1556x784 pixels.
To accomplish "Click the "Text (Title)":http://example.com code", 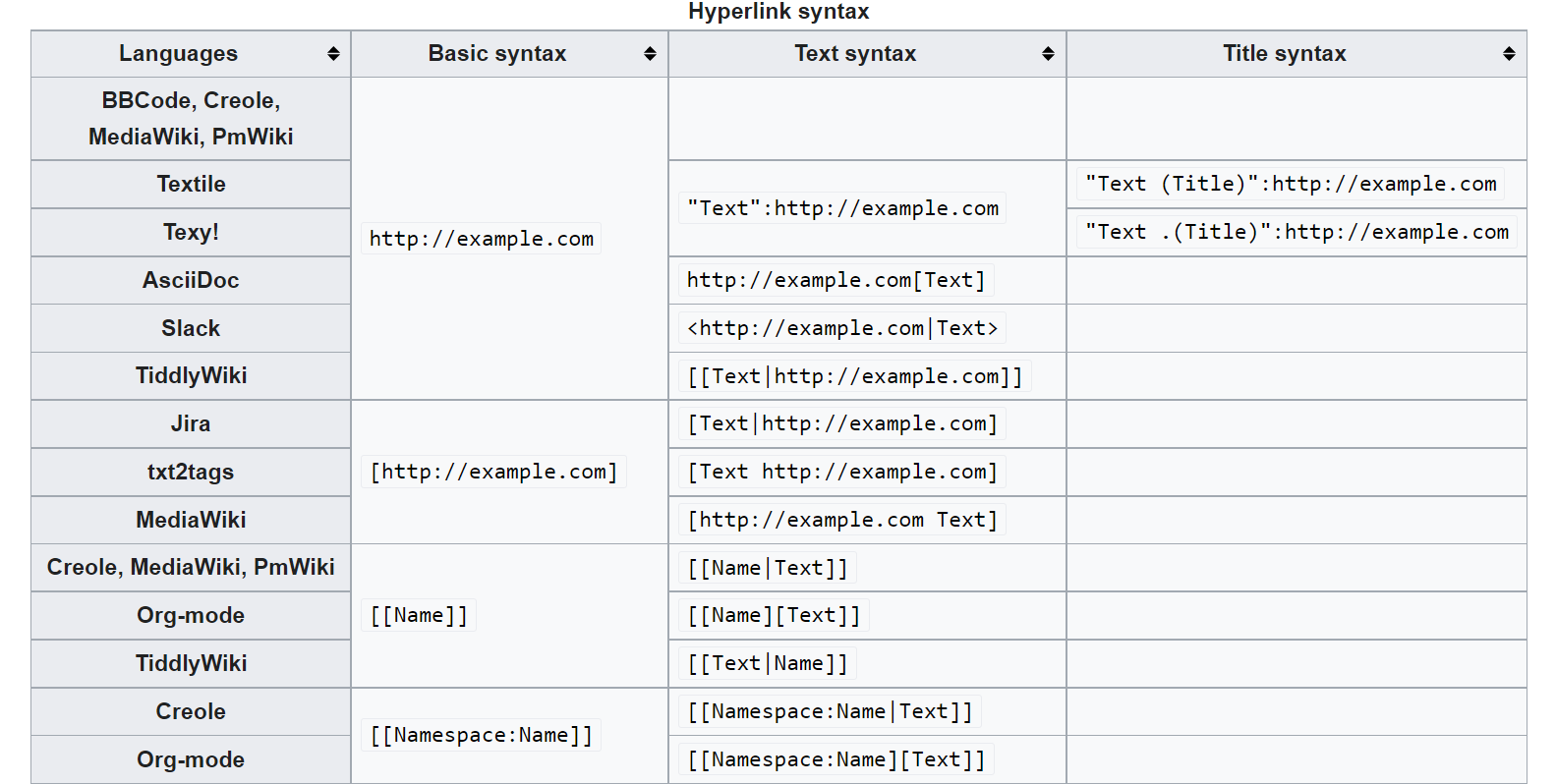I will [1291, 185].
